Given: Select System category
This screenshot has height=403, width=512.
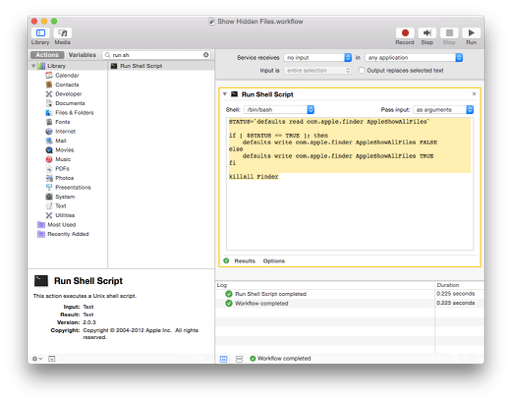Looking at the screenshot, I should click(x=65, y=197).
